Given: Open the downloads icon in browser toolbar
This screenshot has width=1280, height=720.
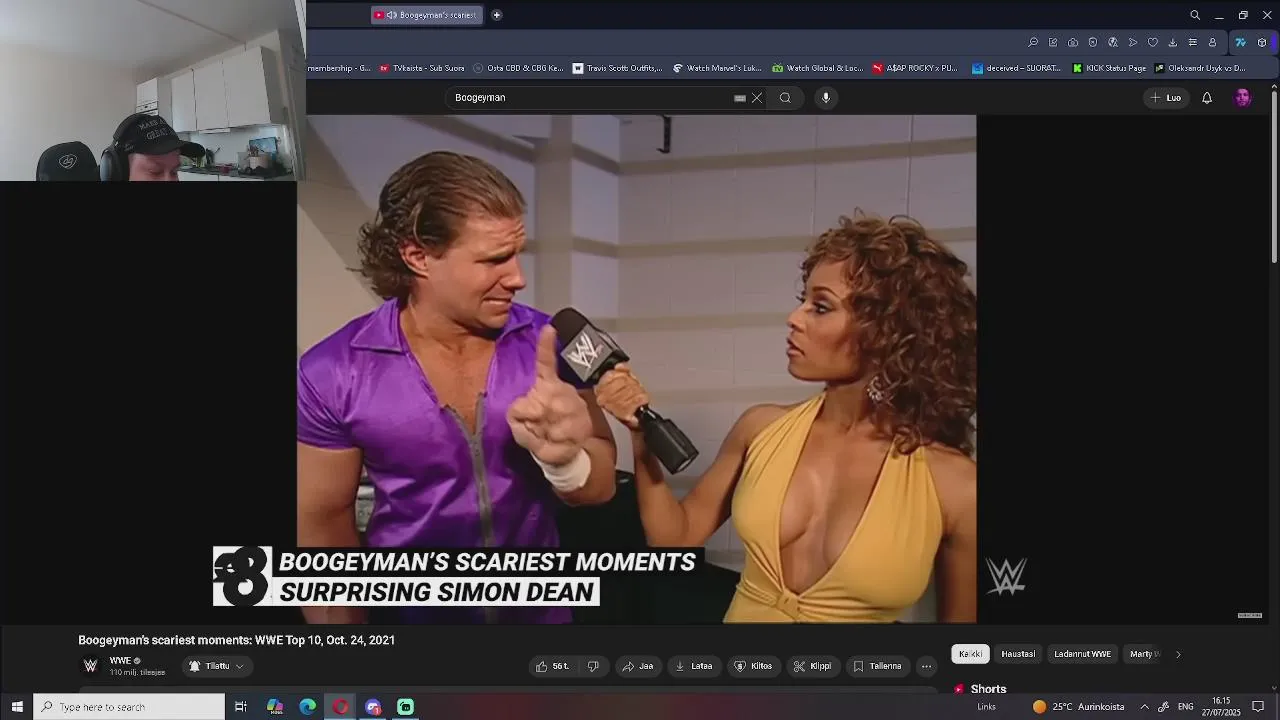Looking at the screenshot, I should pyautogui.click(x=1172, y=42).
